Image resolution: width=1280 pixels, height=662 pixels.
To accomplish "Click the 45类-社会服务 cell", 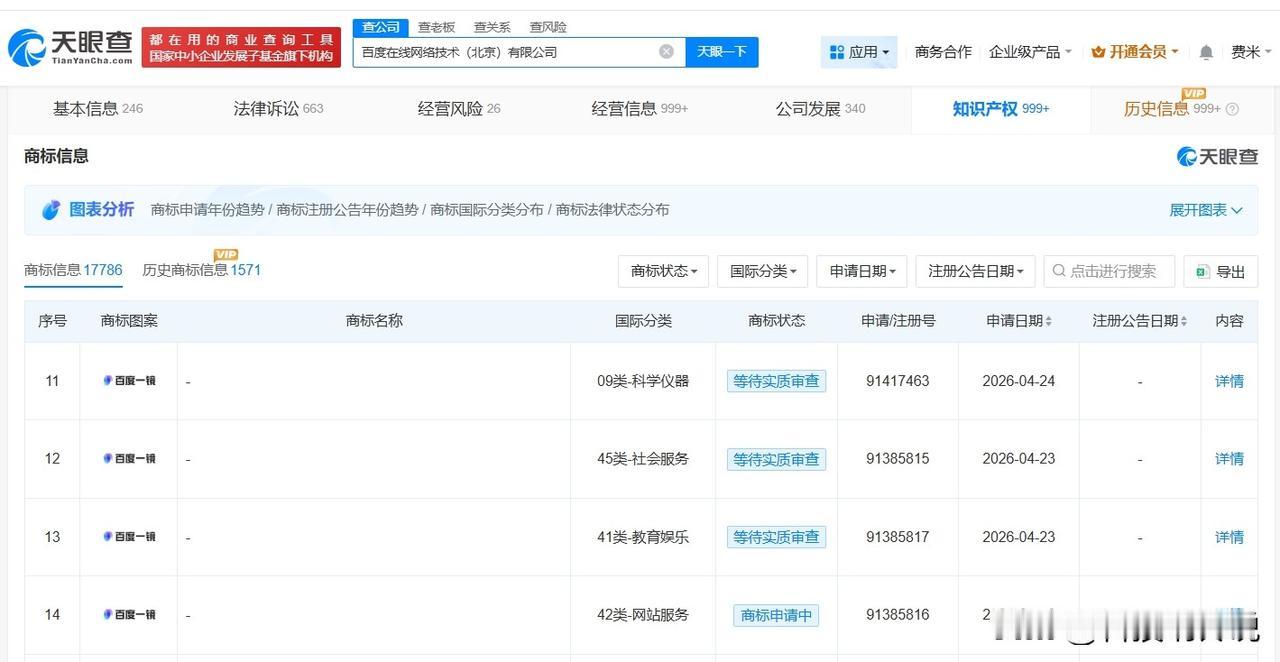I will pos(643,459).
